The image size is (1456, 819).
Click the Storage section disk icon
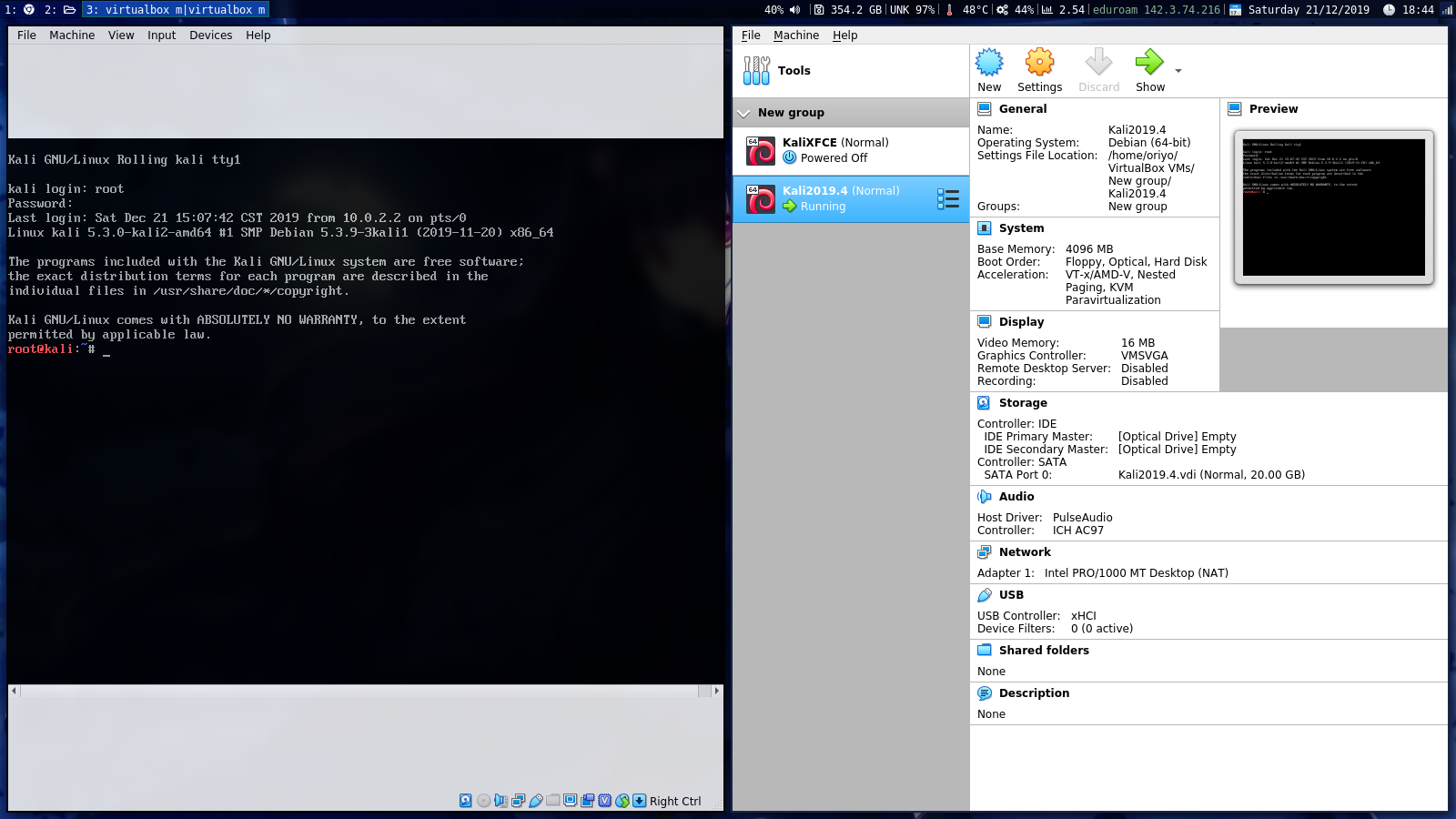click(984, 403)
